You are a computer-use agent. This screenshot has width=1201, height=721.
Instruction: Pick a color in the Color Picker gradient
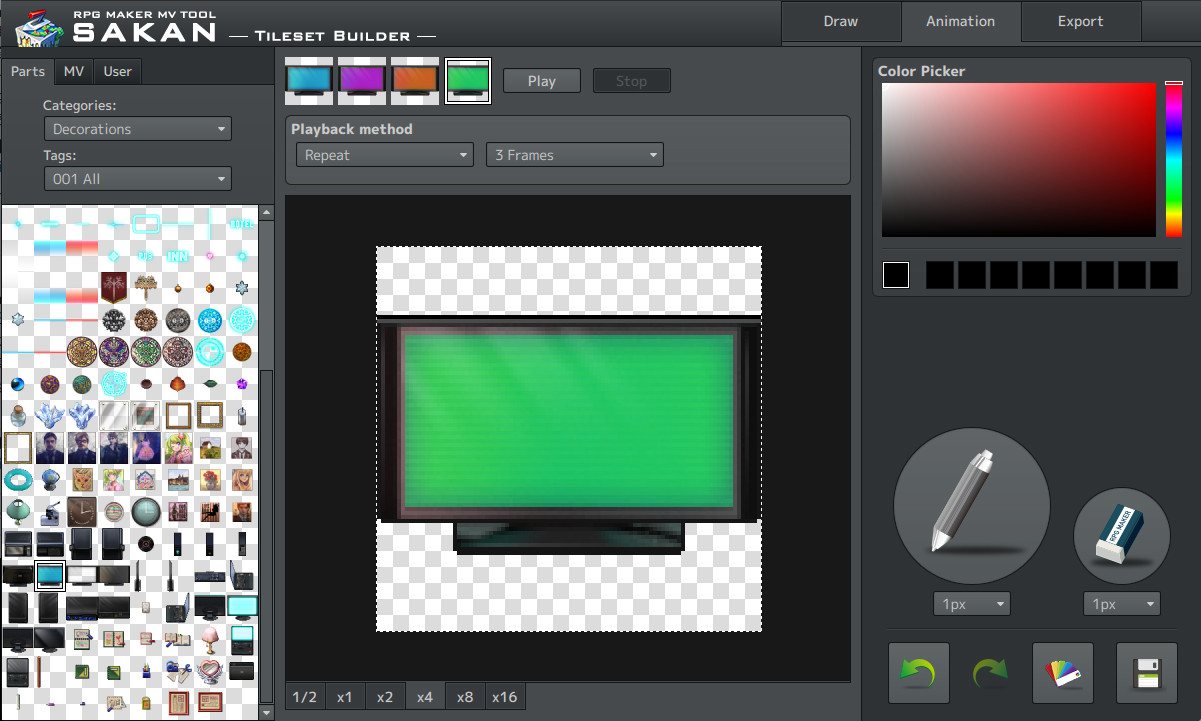click(1017, 160)
